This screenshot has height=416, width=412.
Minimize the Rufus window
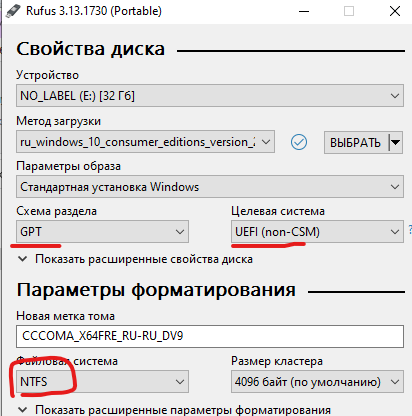[x=304, y=11]
